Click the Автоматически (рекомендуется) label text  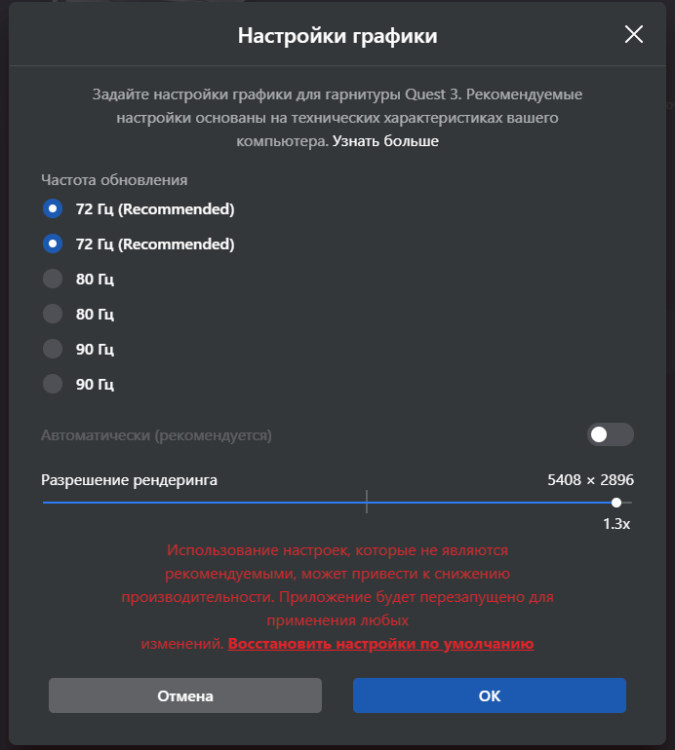[156, 435]
